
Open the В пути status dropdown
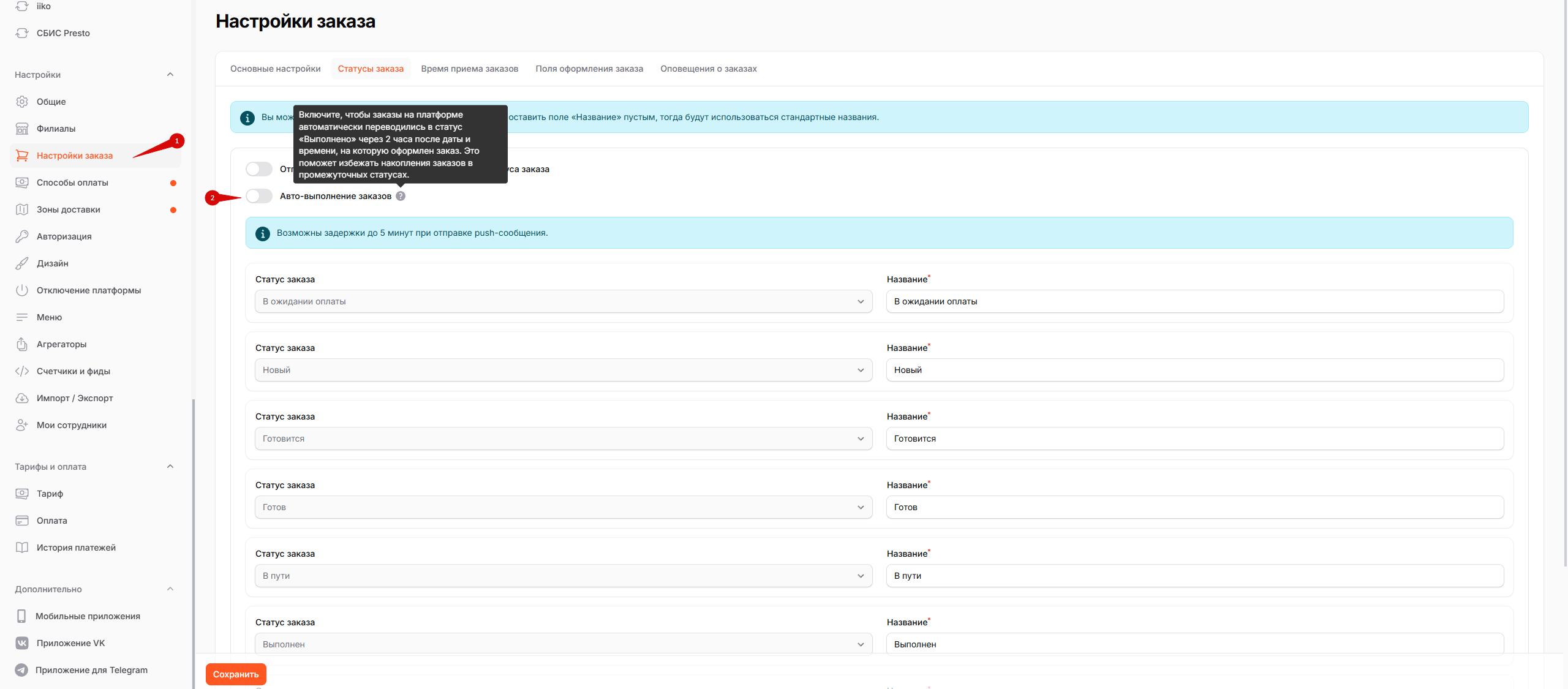[x=563, y=576]
